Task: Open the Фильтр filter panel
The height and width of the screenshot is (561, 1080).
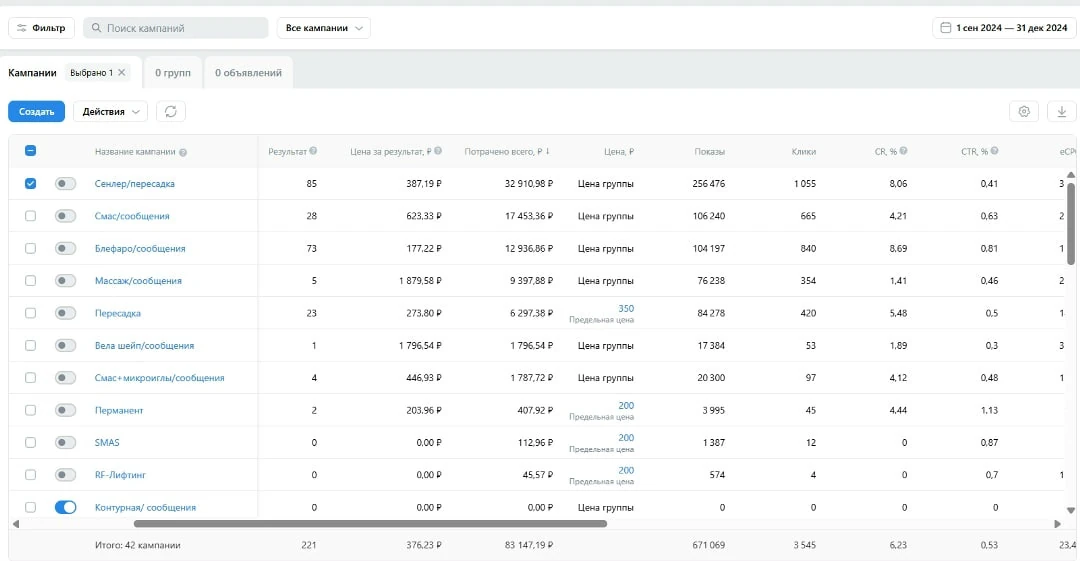Action: click(x=41, y=28)
